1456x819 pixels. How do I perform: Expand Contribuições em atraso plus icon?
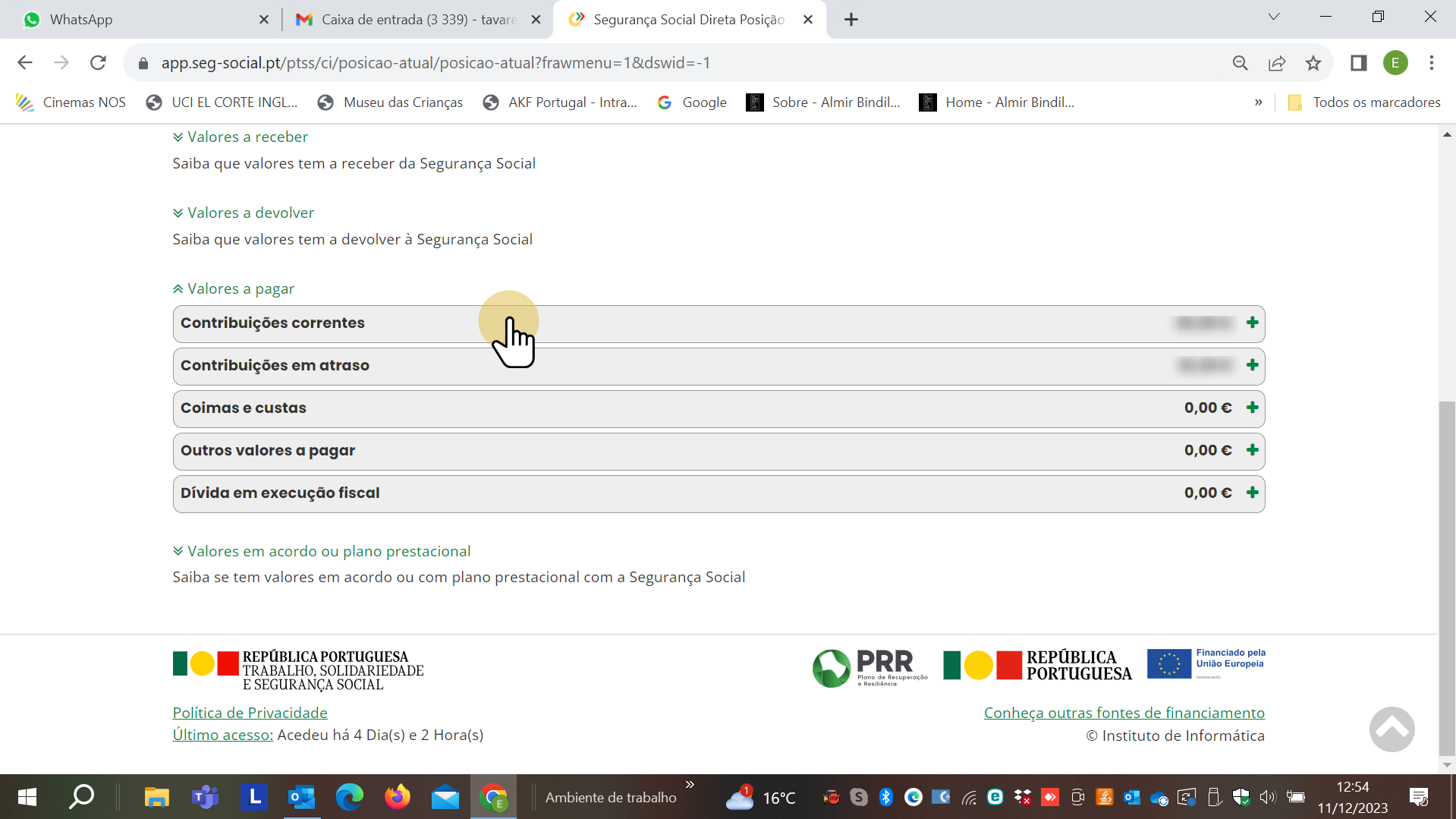(x=1252, y=365)
